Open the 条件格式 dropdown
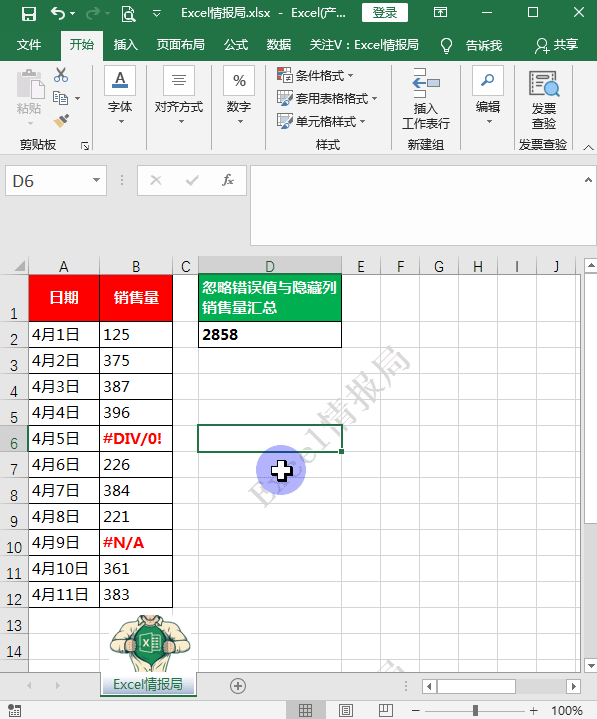Image resolution: width=597 pixels, height=719 pixels. coord(315,75)
